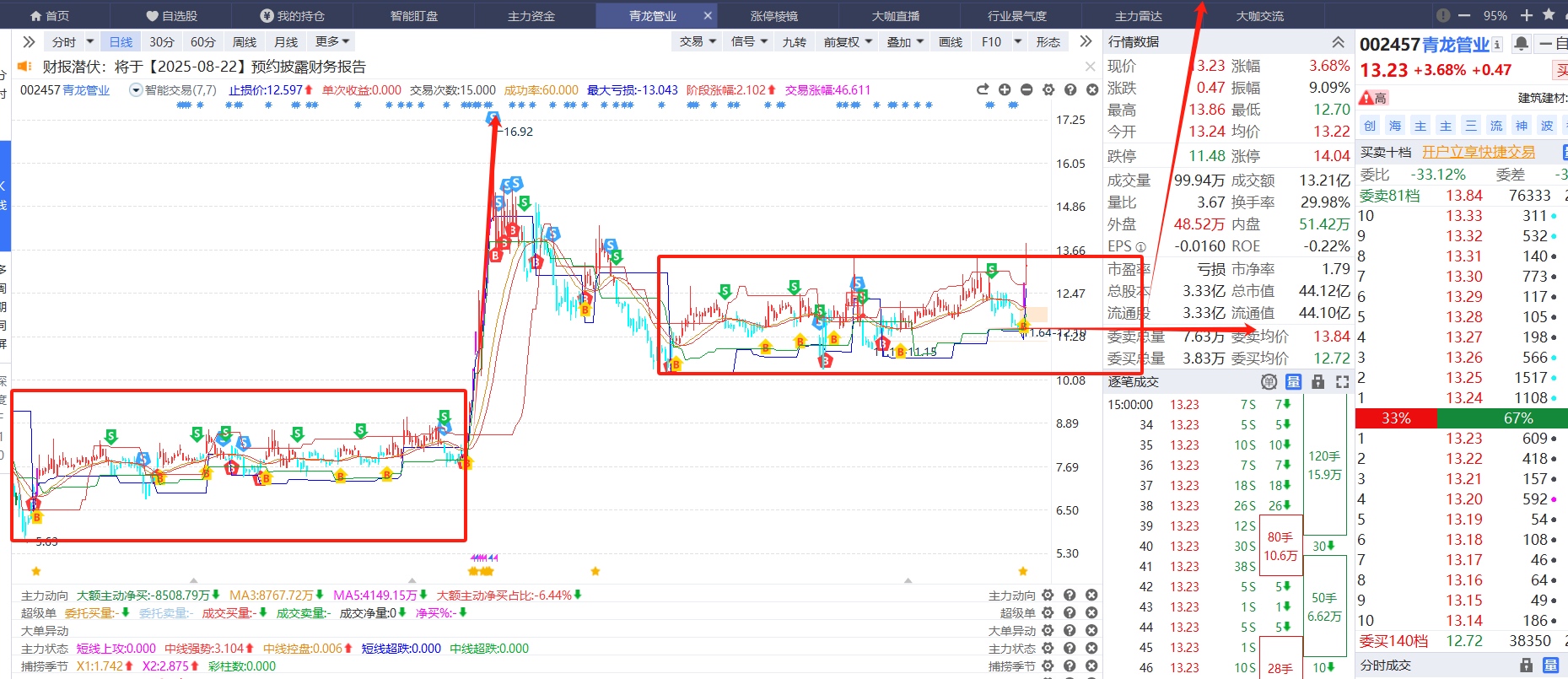The height and width of the screenshot is (679, 1568).
Task: Open the dropdown arrow beside F10
Action: 1018,41
